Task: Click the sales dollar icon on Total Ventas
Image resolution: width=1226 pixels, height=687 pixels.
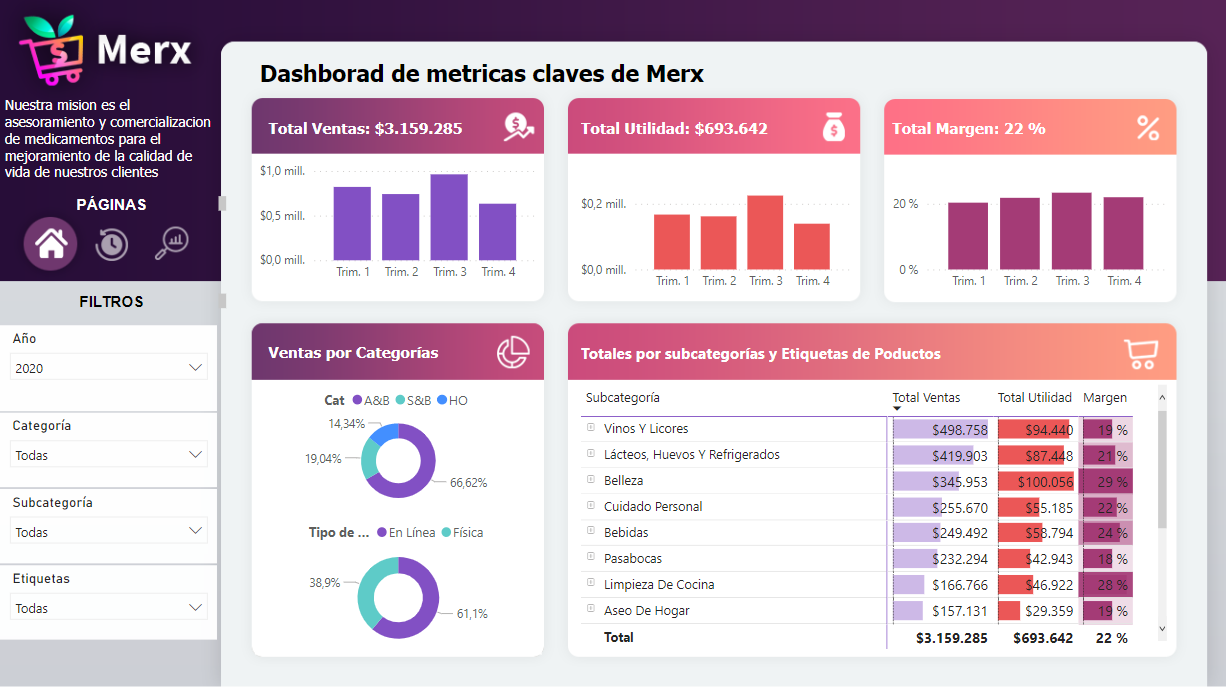Action: click(x=519, y=127)
